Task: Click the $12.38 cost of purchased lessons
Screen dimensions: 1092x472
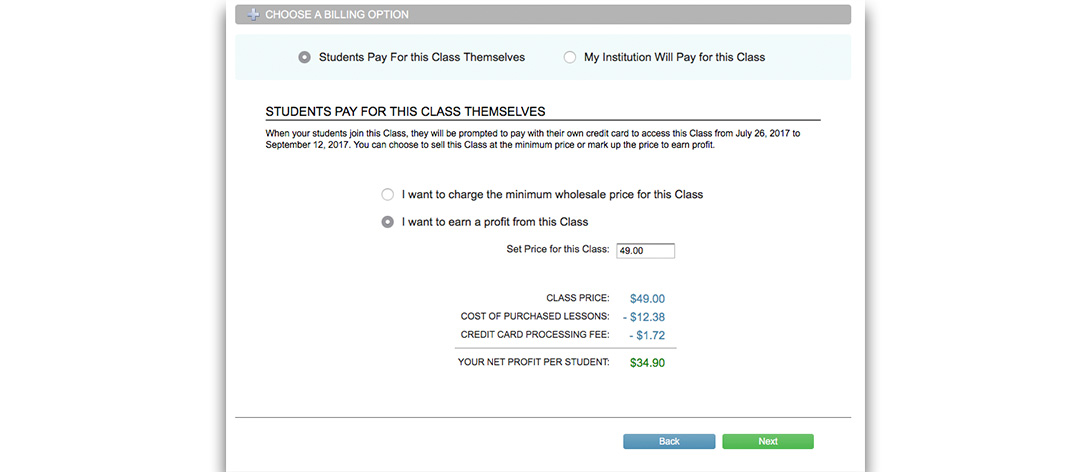Action: pyautogui.click(x=643, y=317)
